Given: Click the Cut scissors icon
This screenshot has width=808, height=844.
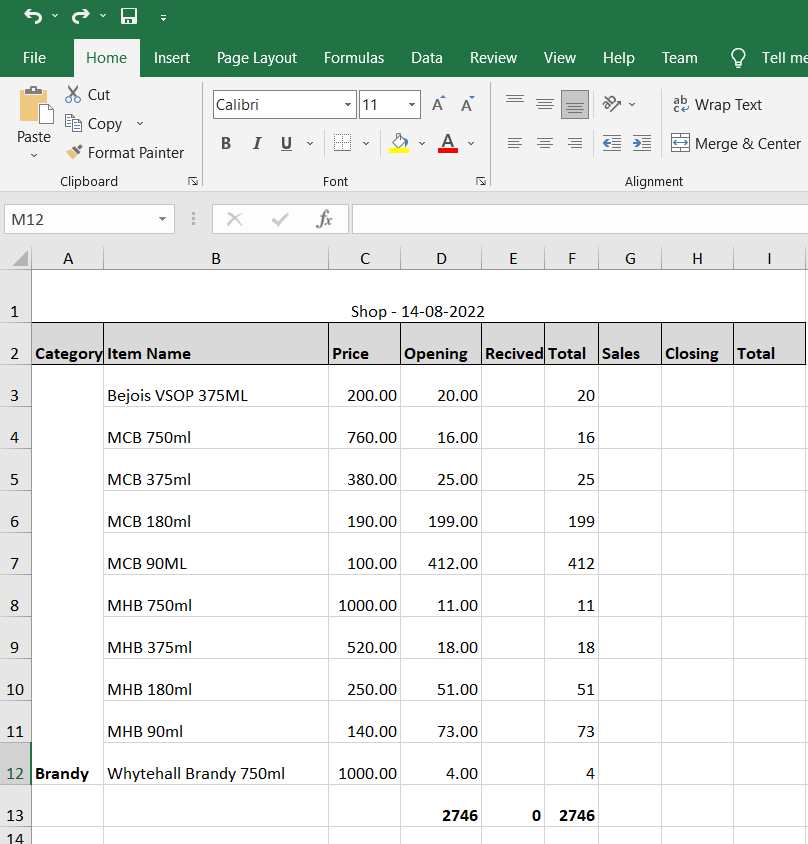Looking at the screenshot, I should coord(73,94).
